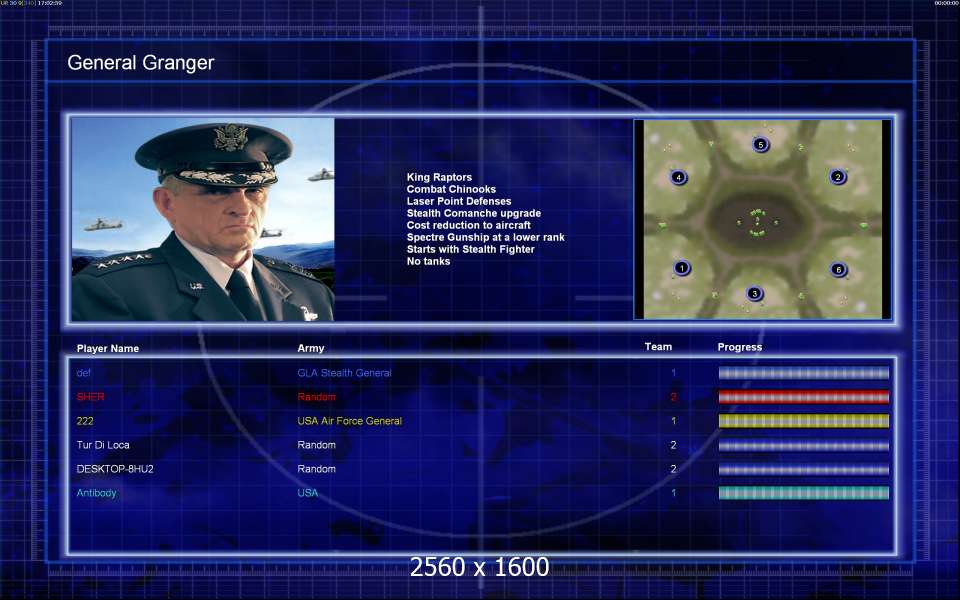Click player name 'Antibody'

point(96,493)
